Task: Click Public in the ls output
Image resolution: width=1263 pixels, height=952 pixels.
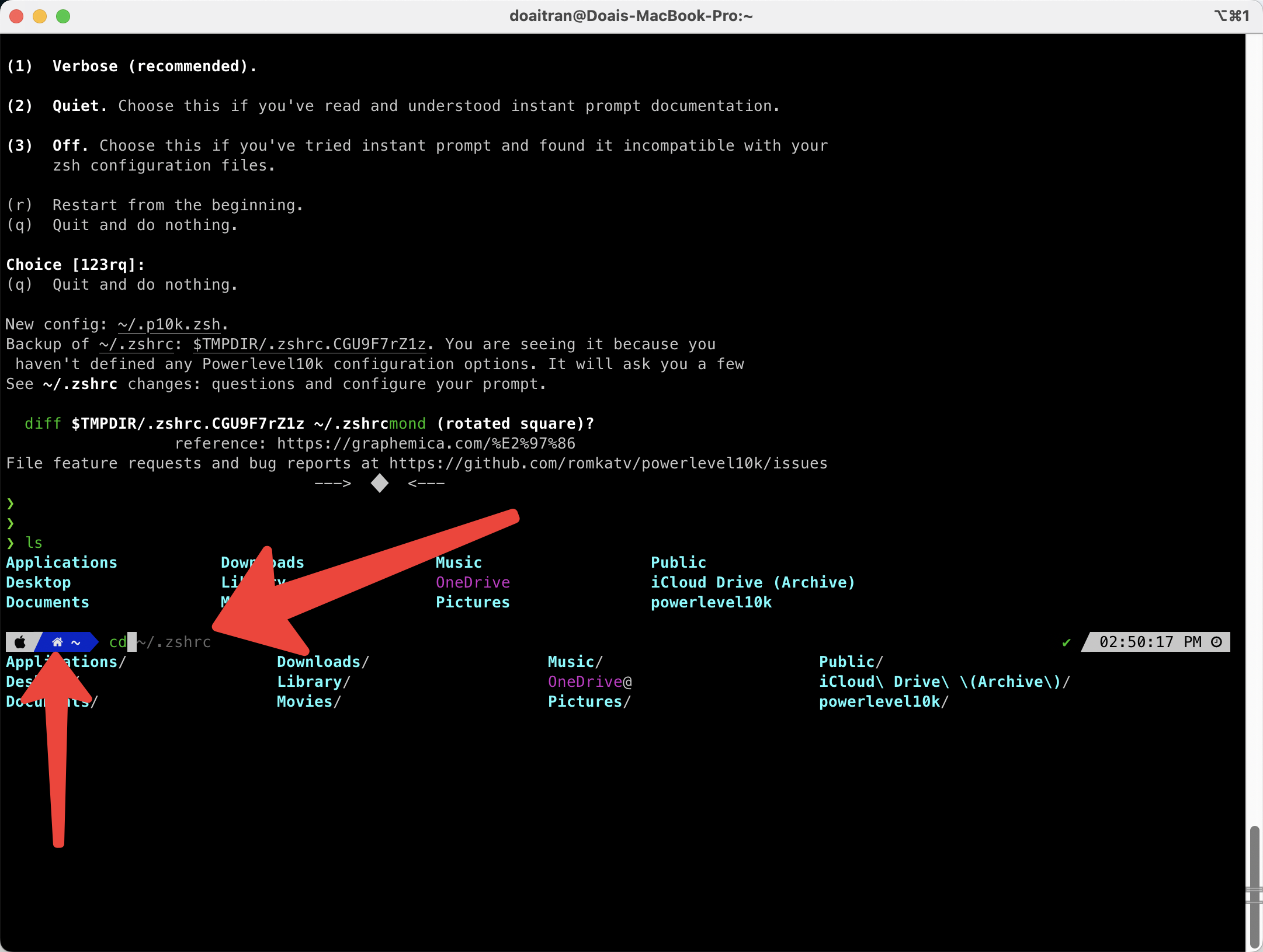Action: tap(679, 562)
